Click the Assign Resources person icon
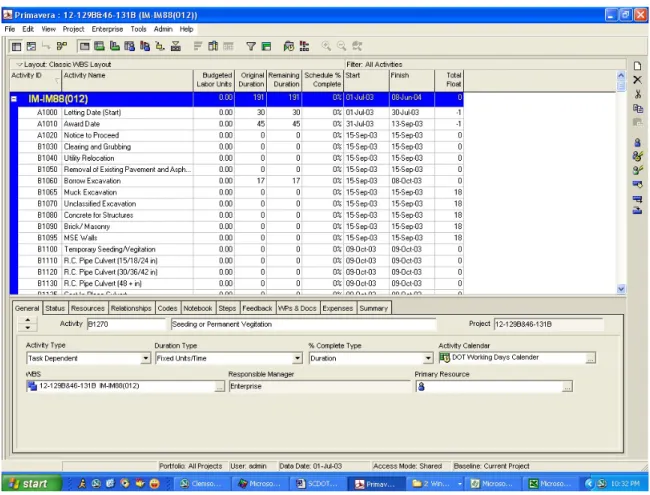The image size is (650, 495). click(x=638, y=143)
